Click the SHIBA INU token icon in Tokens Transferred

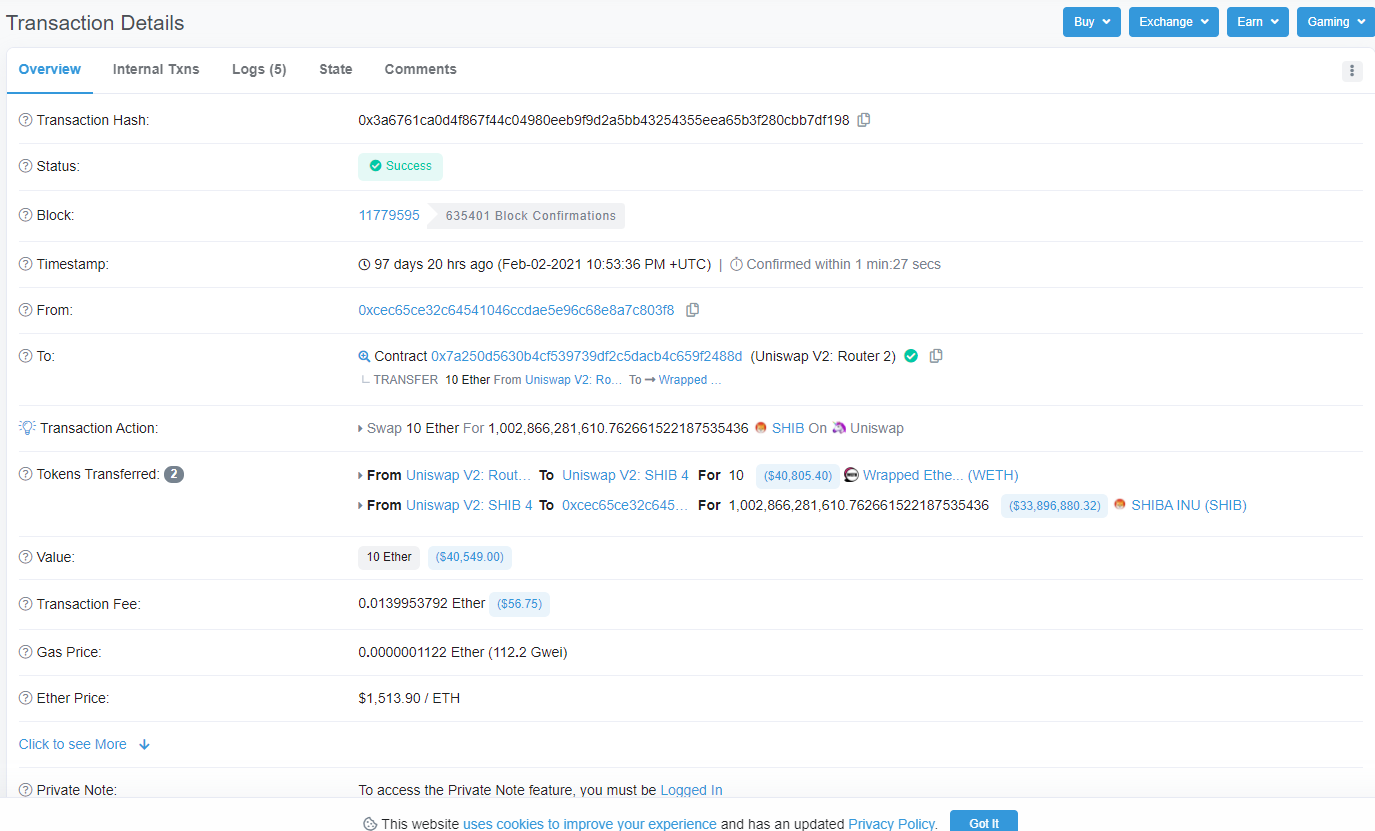1120,505
